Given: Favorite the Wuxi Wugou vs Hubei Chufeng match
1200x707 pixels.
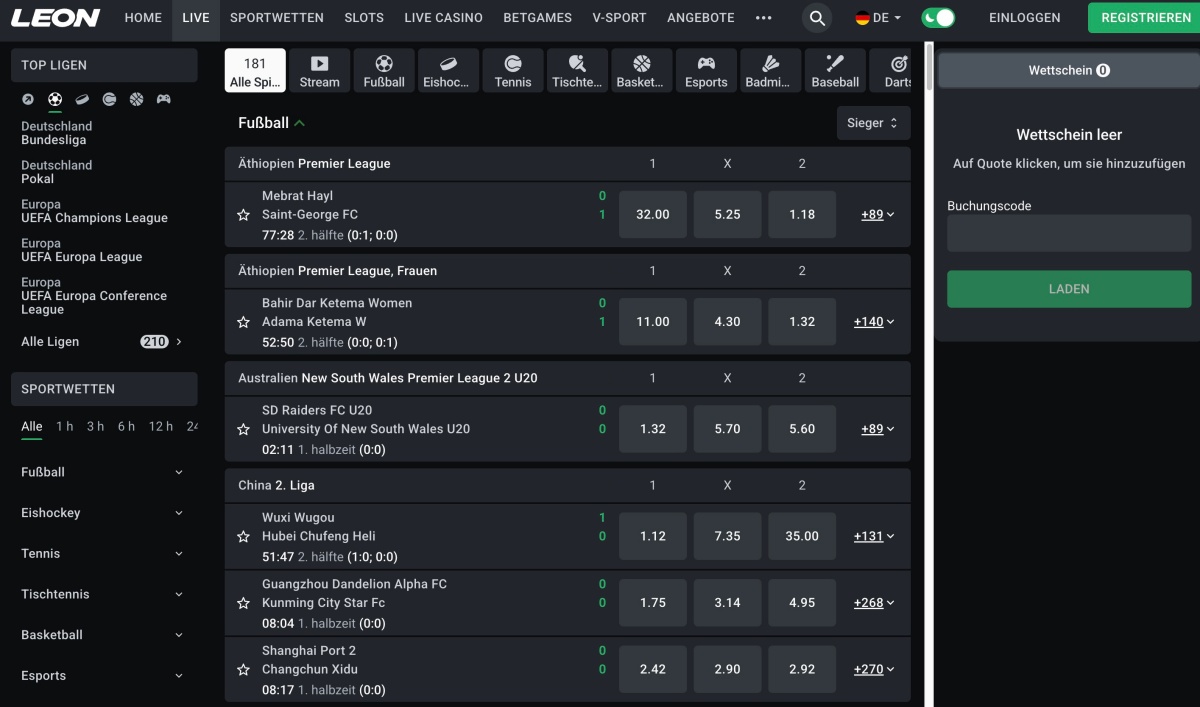Looking at the screenshot, I should (243, 536).
